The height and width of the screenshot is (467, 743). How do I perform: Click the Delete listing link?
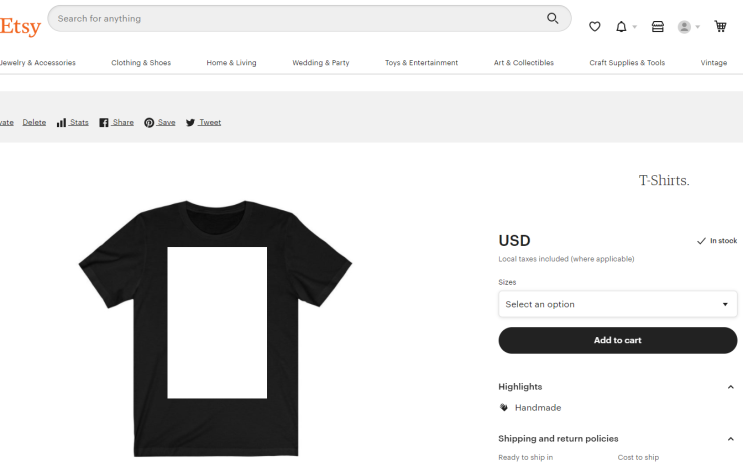34,122
